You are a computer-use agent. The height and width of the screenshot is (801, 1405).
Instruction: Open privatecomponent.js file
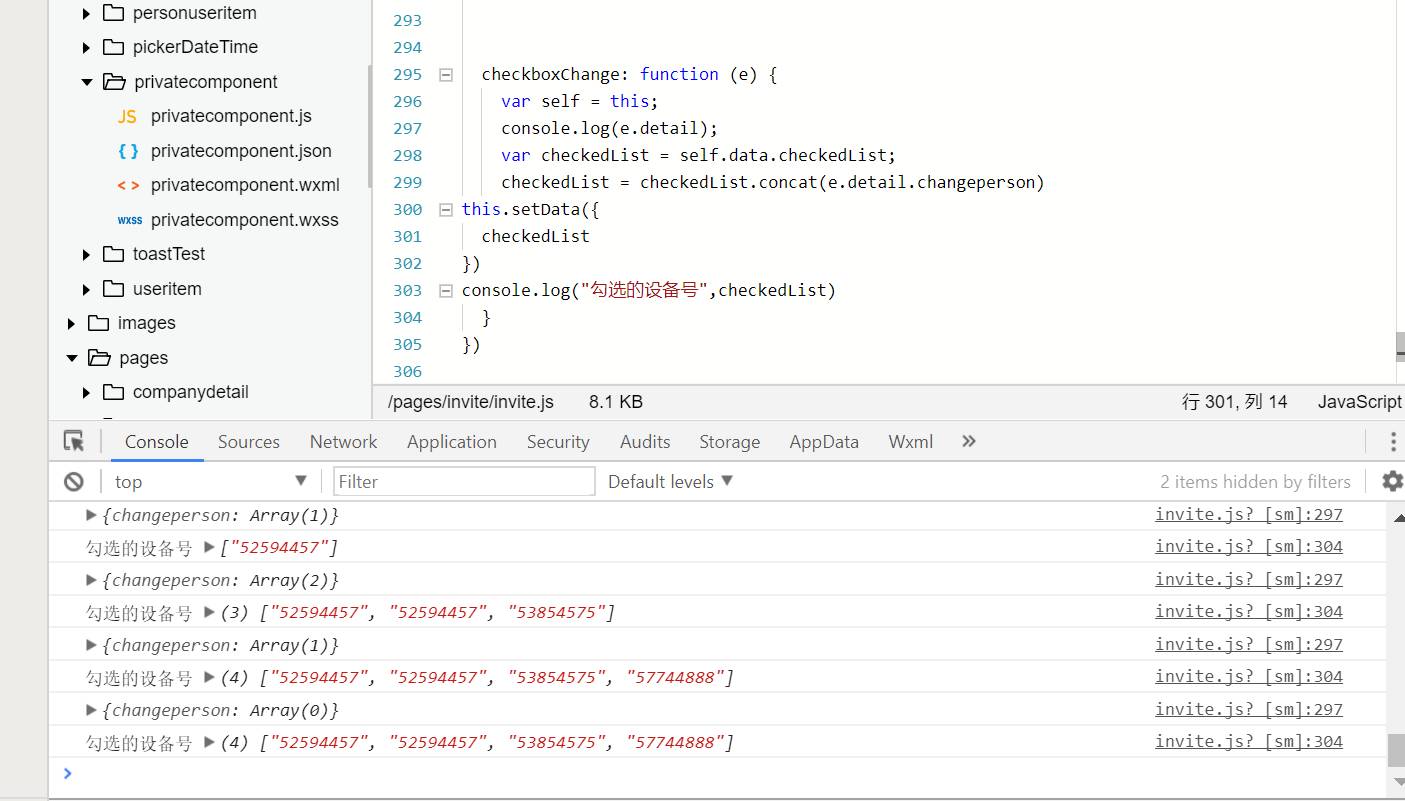tap(230, 116)
